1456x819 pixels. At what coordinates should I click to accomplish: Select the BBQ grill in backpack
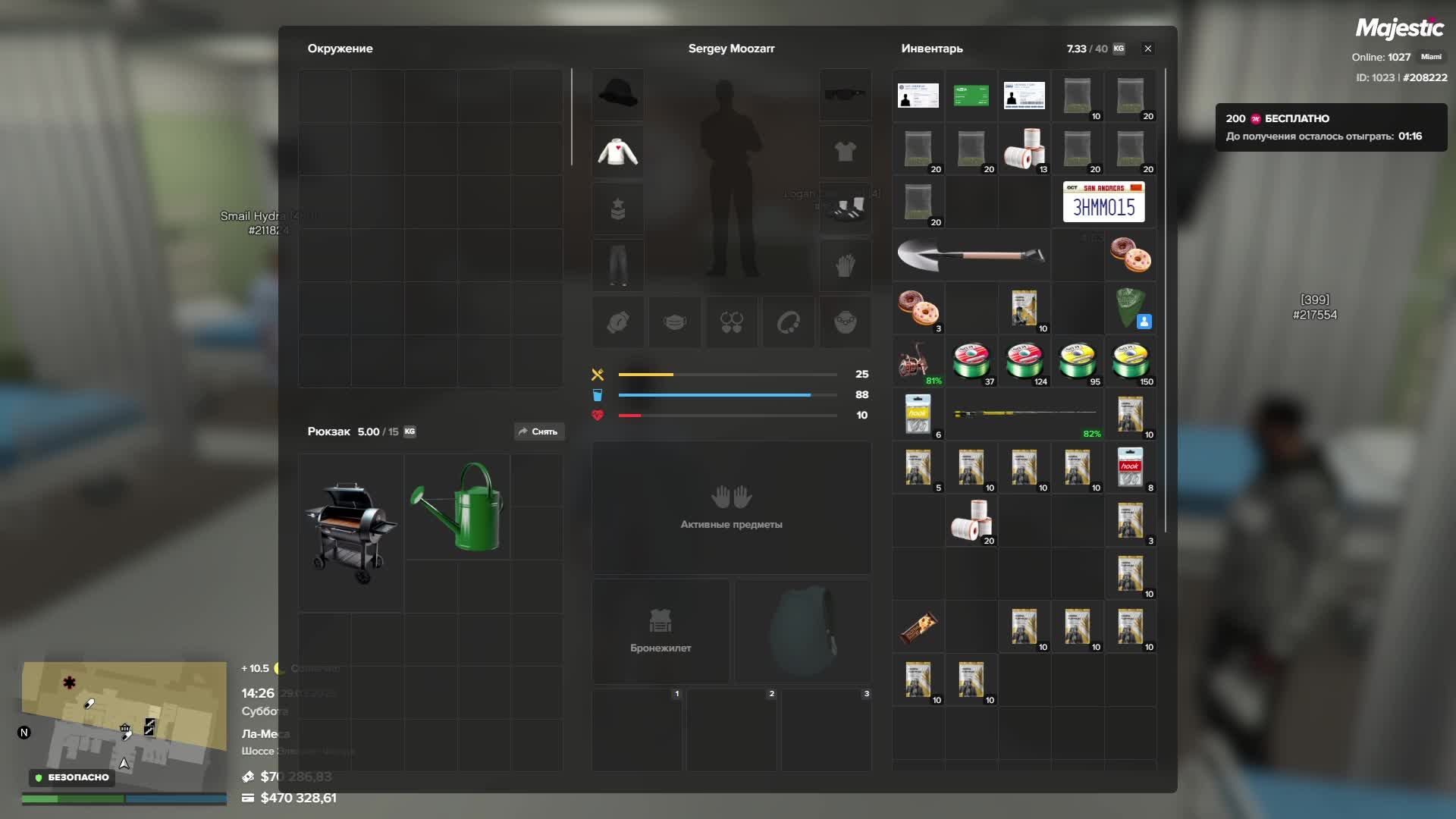coord(350,532)
